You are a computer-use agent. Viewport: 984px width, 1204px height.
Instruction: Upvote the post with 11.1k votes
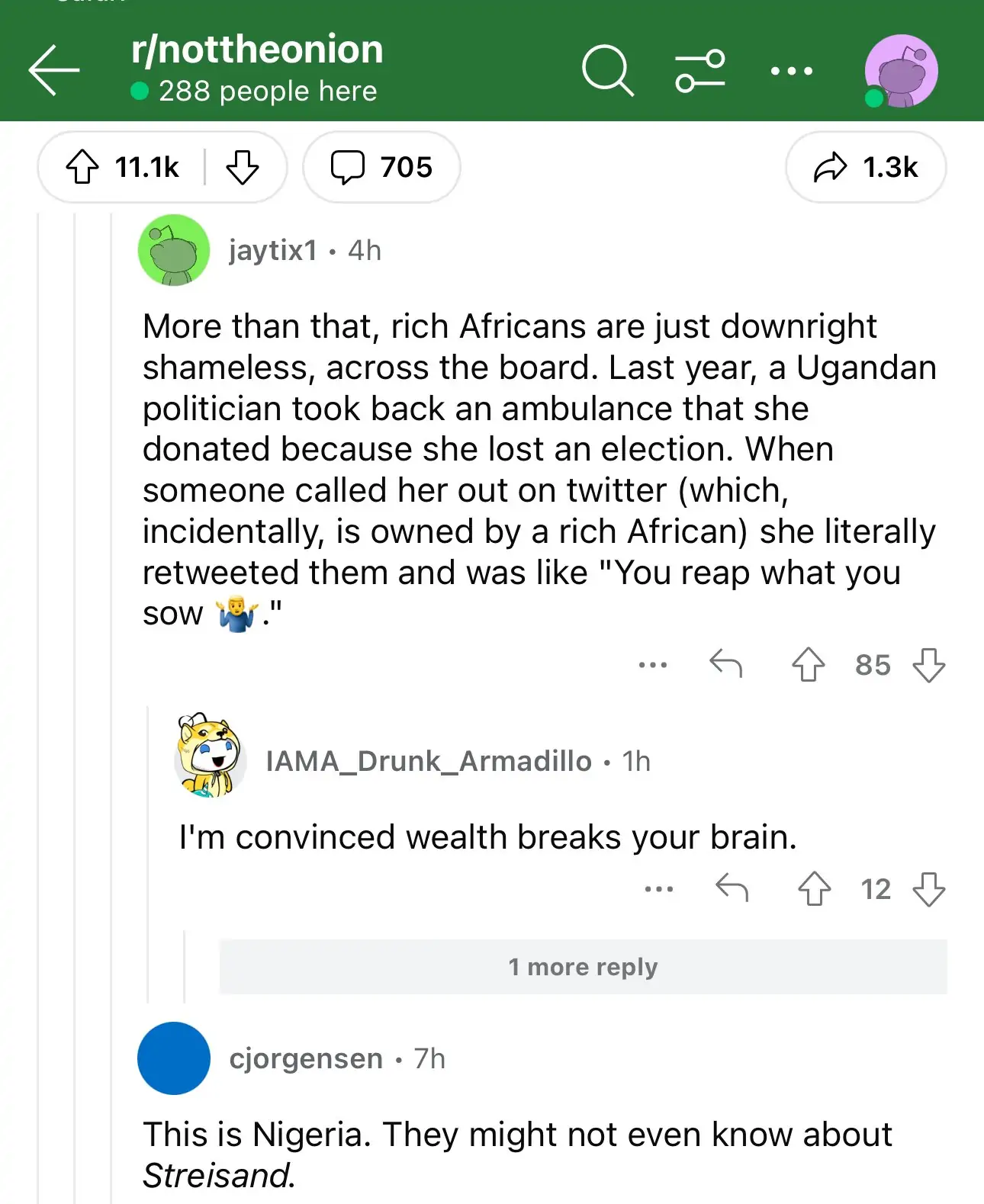pyautogui.click(x=82, y=167)
